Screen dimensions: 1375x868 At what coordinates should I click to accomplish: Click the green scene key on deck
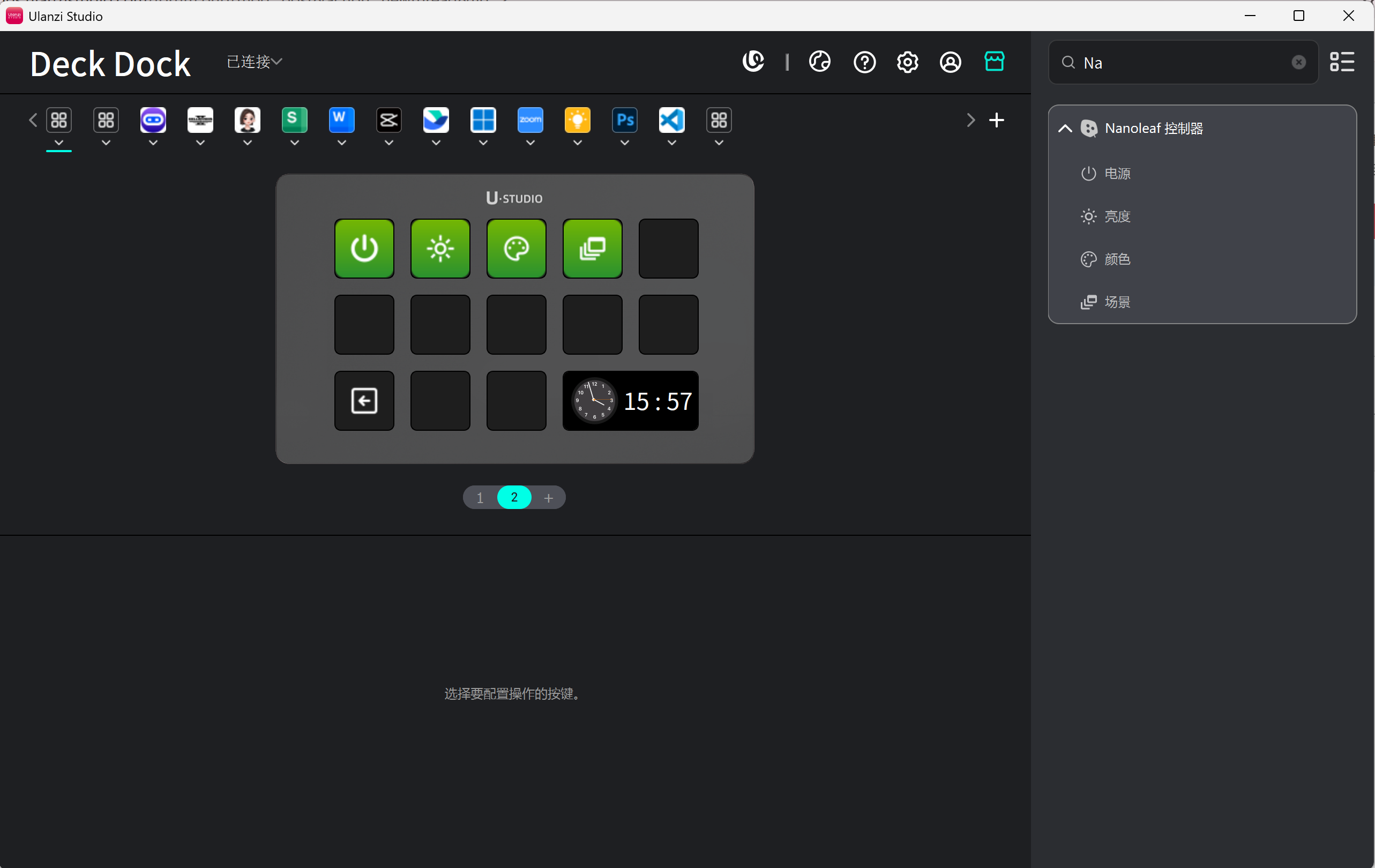[592, 249]
